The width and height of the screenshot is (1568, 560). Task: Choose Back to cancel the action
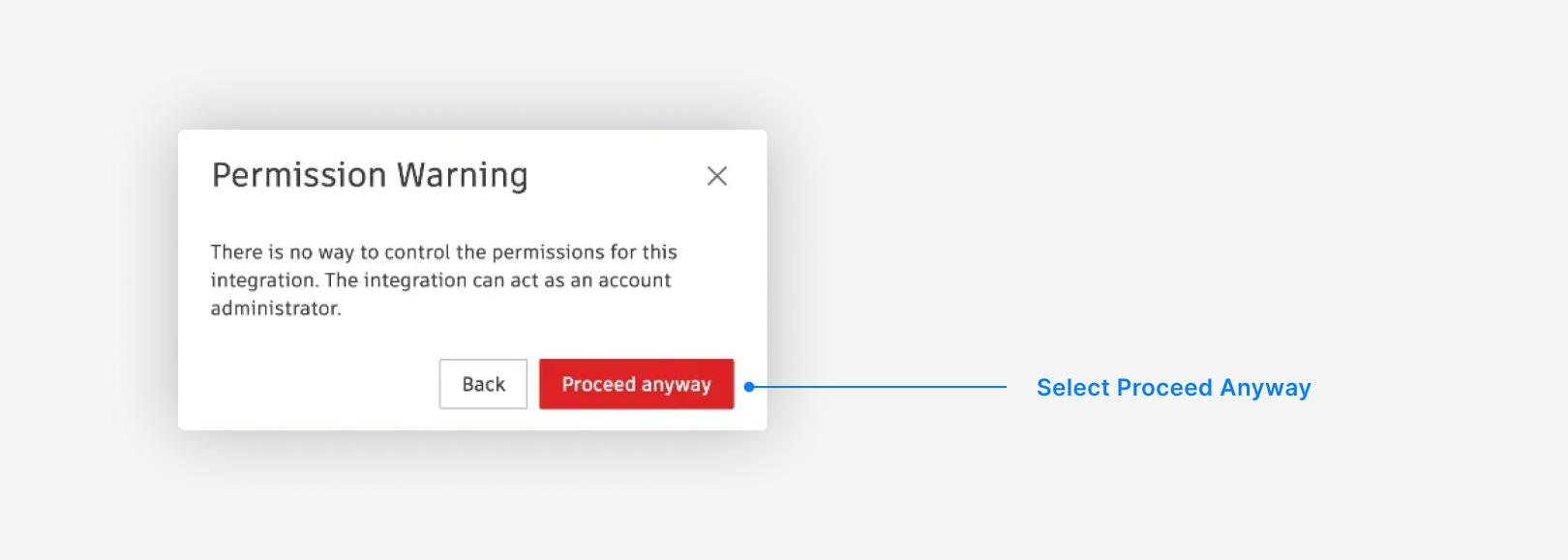pyautogui.click(x=482, y=384)
